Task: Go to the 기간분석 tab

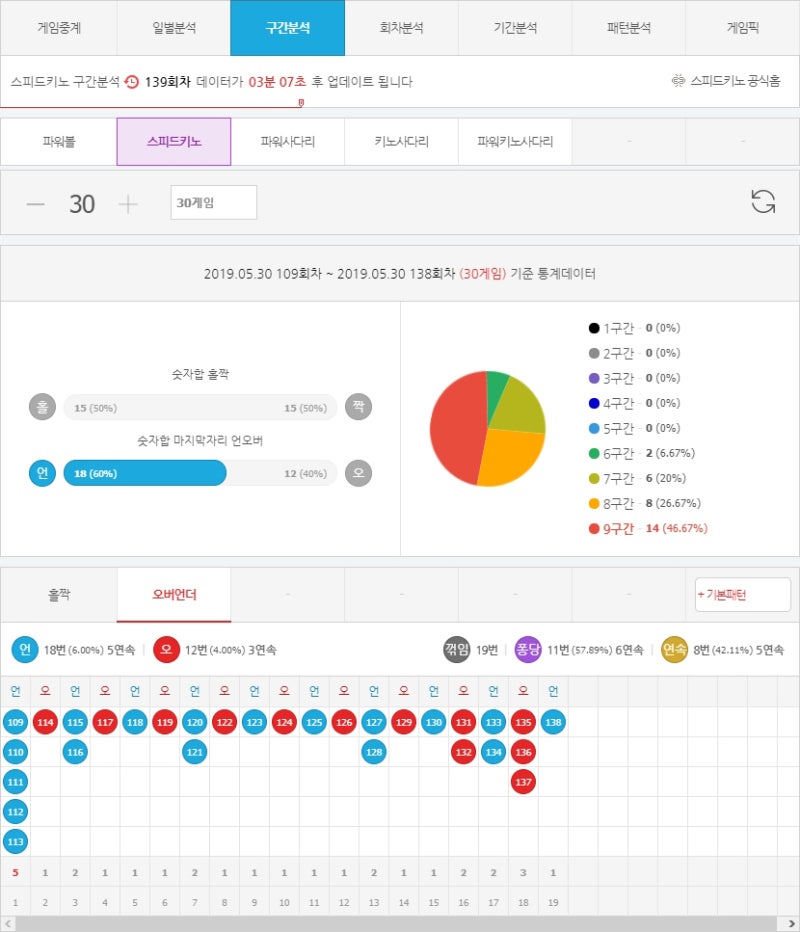Action: coord(515,28)
